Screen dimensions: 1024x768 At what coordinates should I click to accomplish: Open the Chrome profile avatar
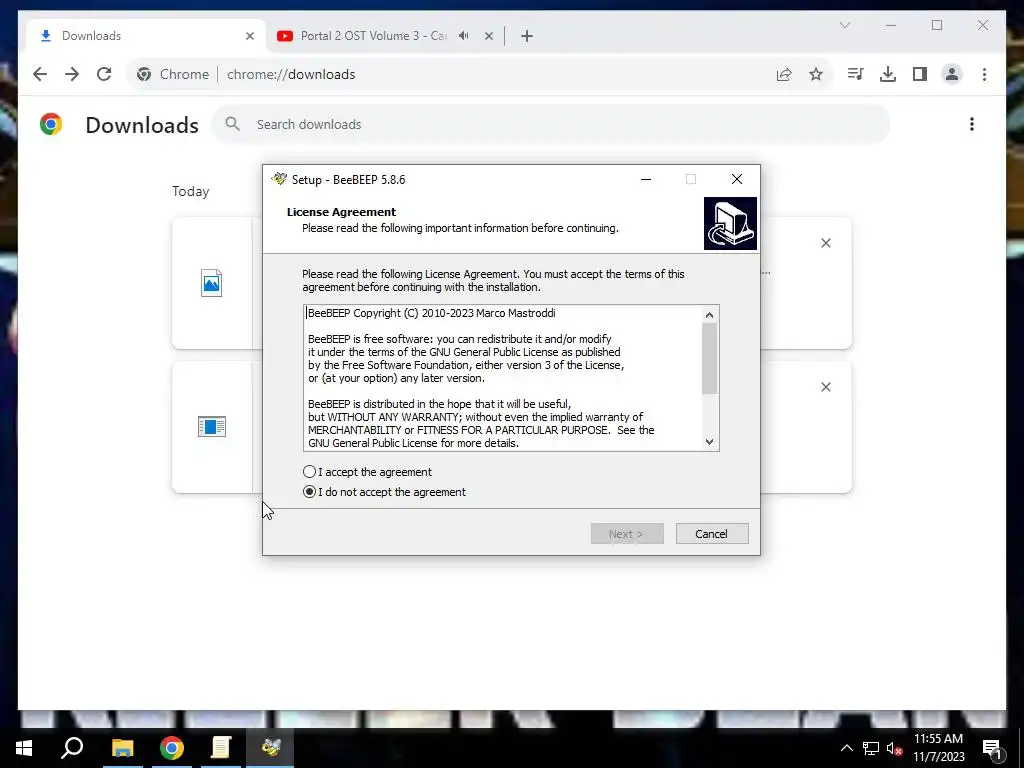tap(952, 74)
